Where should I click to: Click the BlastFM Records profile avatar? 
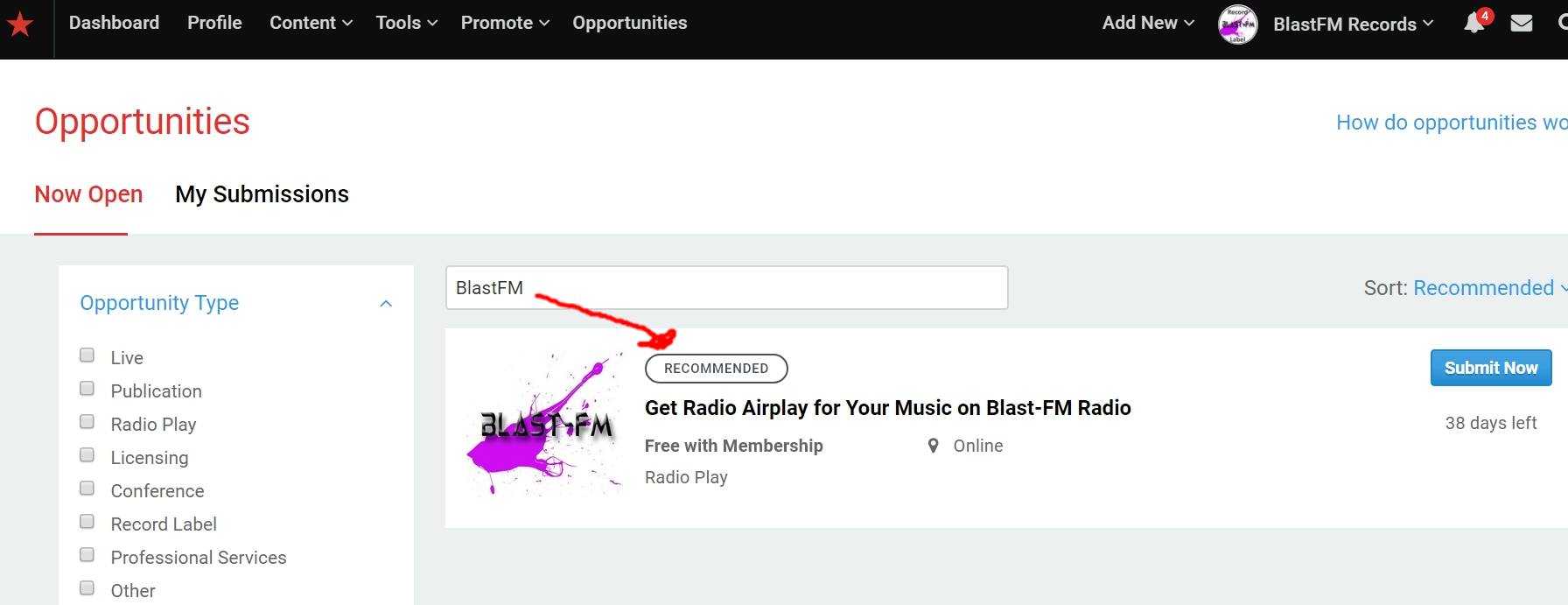tap(1237, 25)
